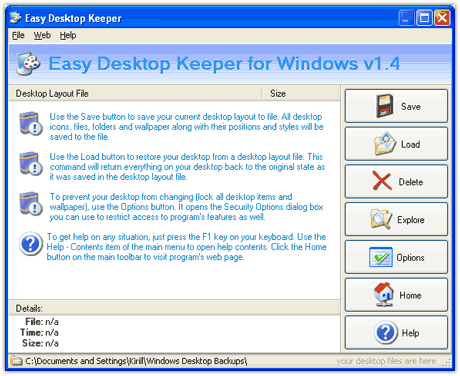Open the Help menu
The image size is (460, 376).
[x=68, y=35]
